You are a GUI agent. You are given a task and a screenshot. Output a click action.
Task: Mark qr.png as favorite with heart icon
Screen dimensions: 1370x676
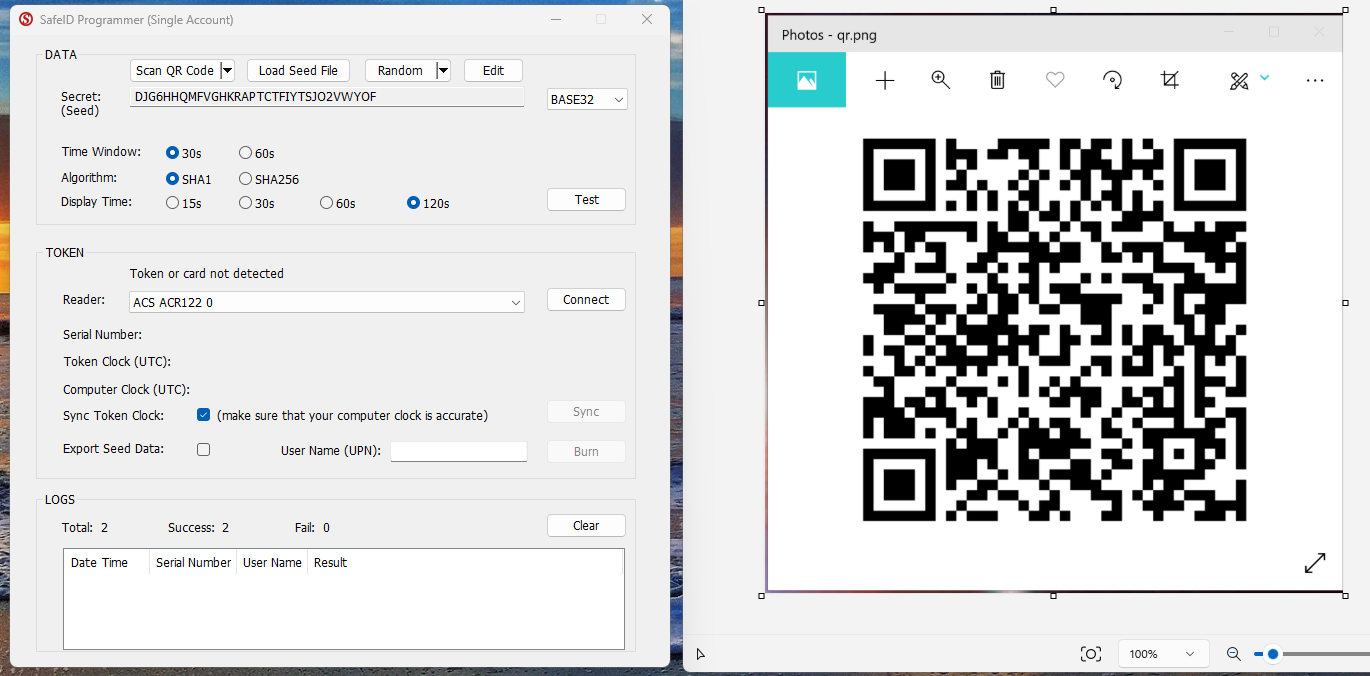pos(1054,80)
